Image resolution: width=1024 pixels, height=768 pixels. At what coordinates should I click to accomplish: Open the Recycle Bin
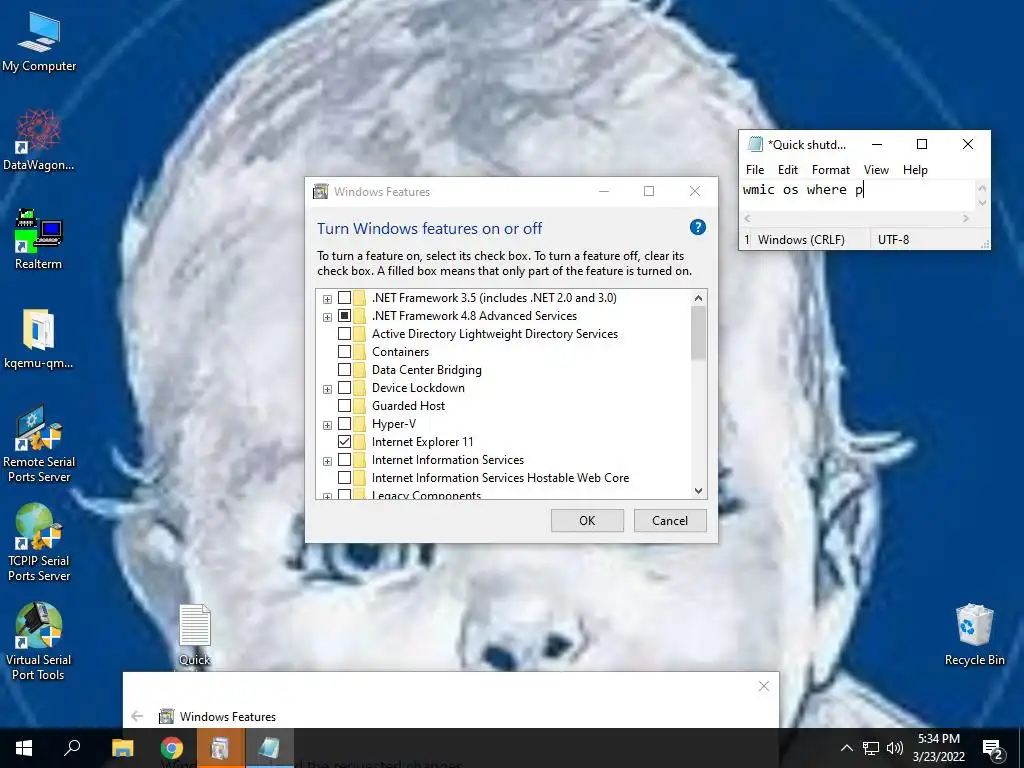pos(974,635)
